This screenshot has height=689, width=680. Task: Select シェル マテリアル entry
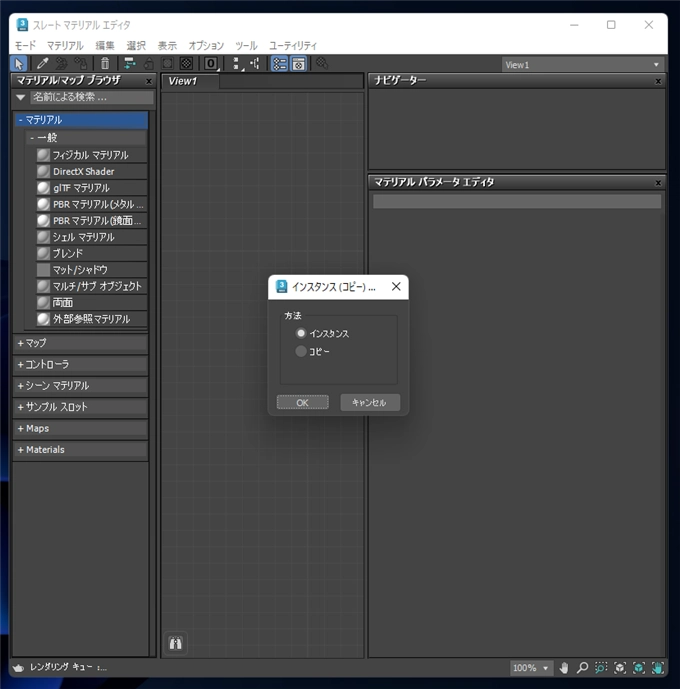[91, 237]
